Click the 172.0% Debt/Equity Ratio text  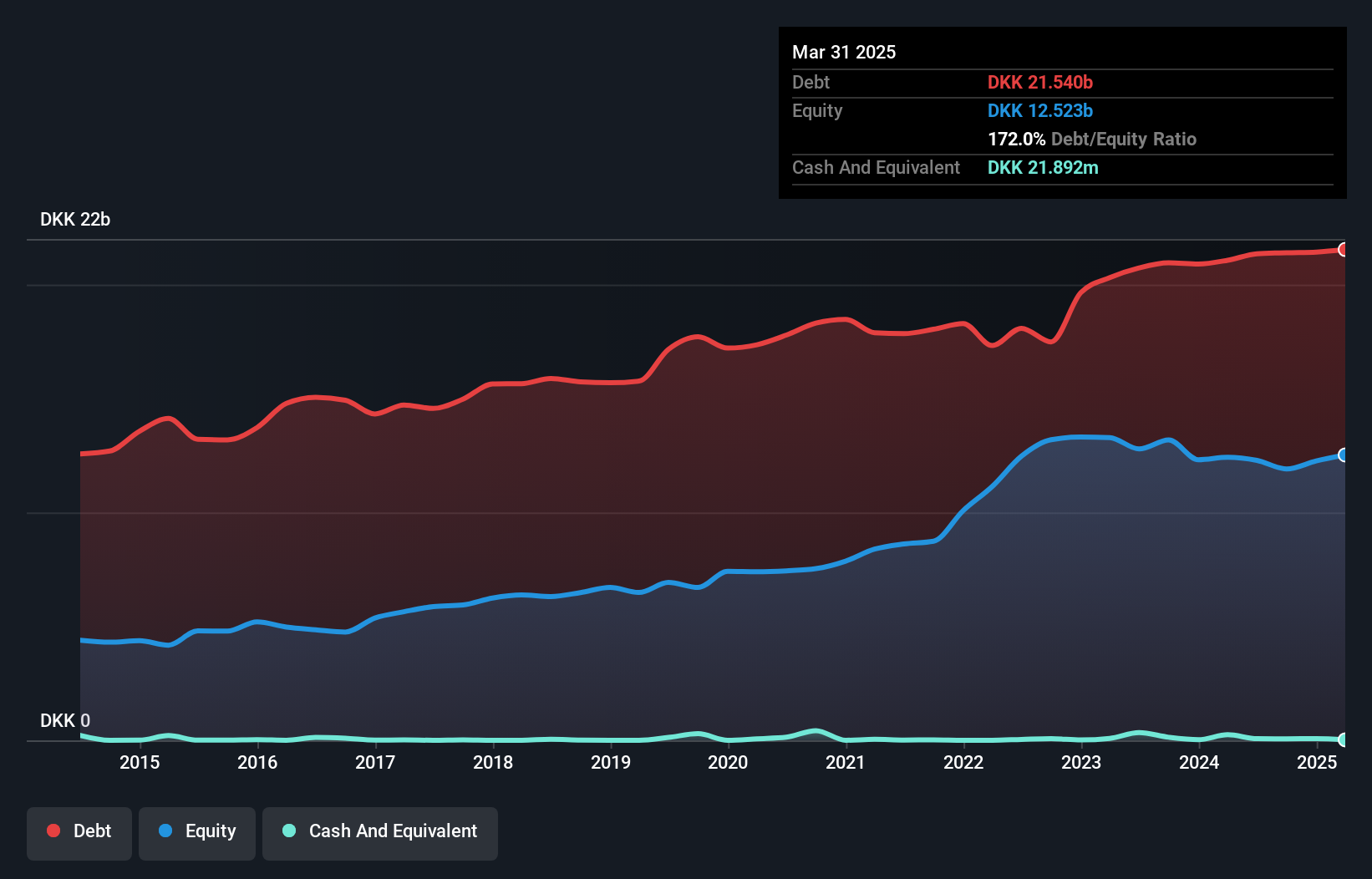[x=1092, y=139]
